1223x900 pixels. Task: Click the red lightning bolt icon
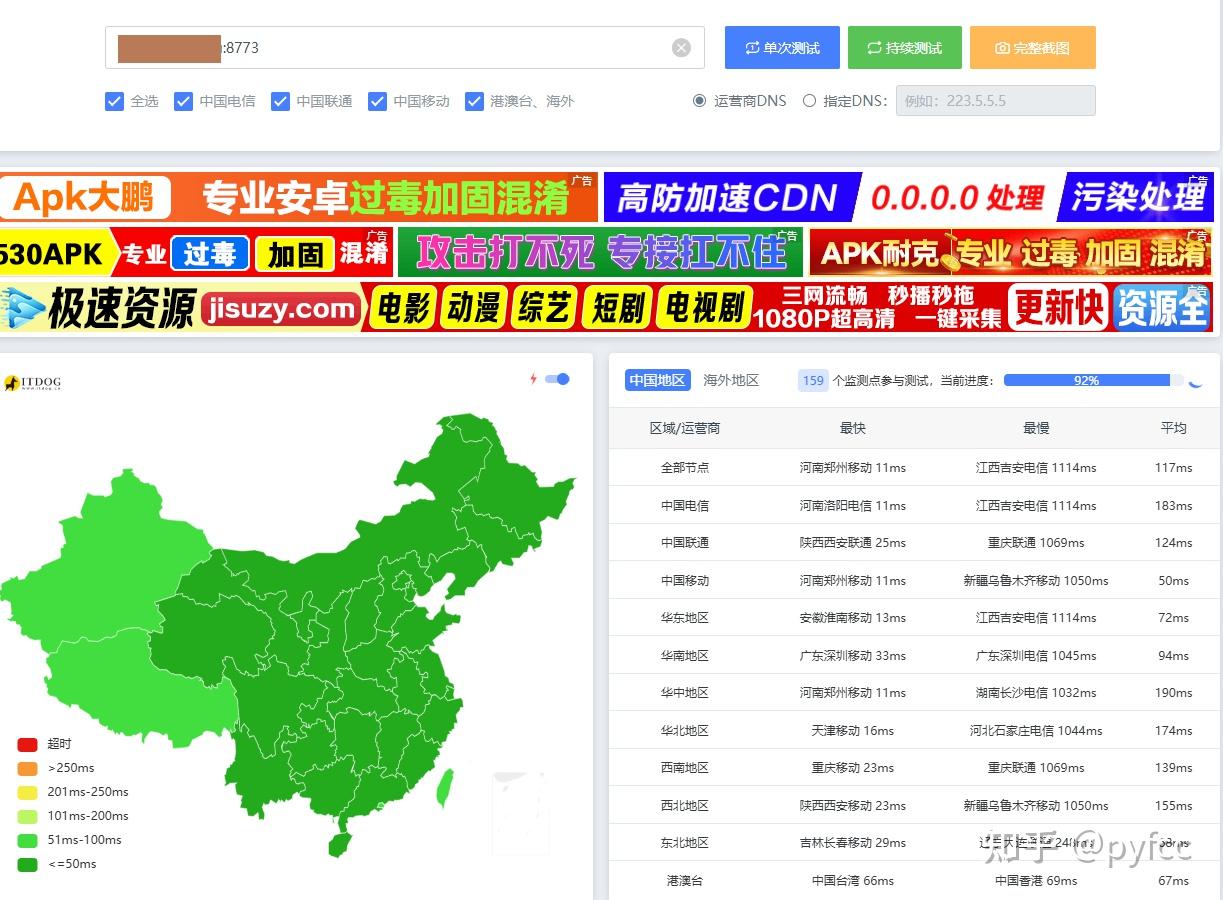pos(534,379)
